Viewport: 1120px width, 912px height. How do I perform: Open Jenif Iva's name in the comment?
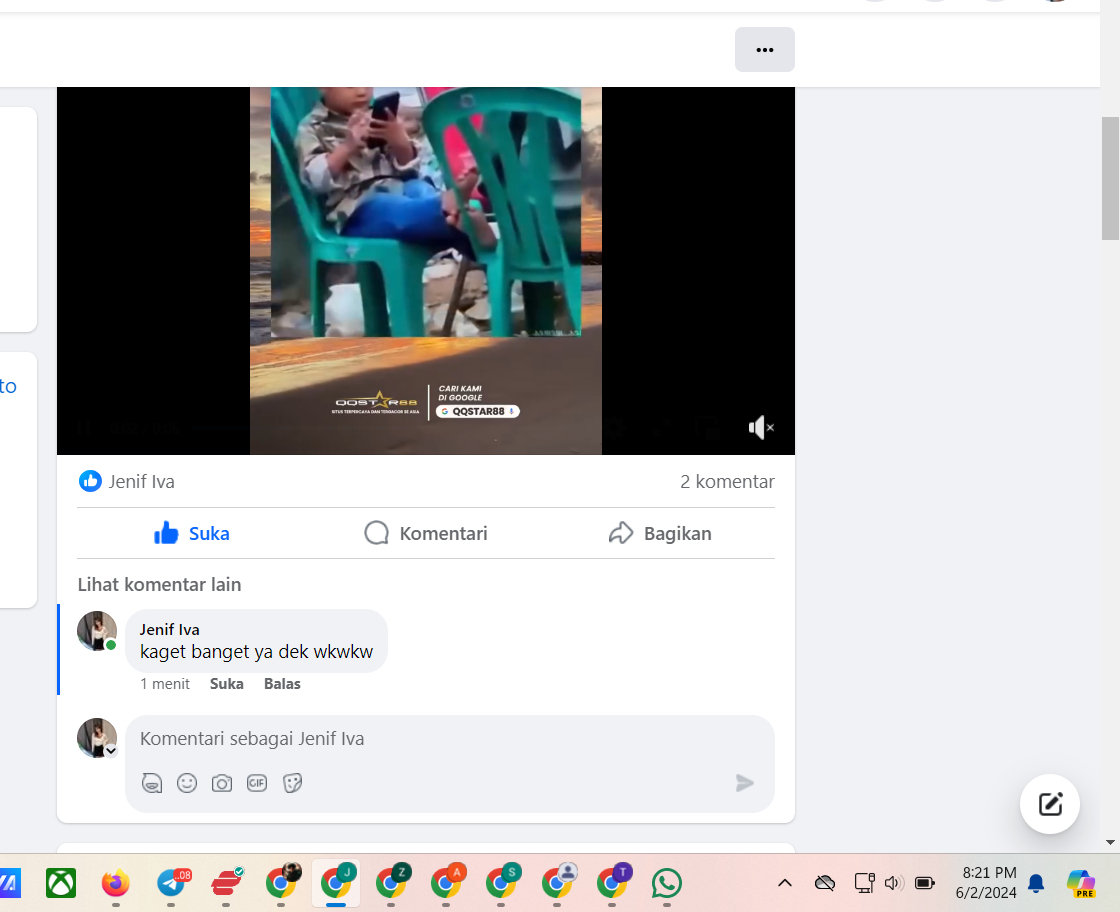(169, 629)
